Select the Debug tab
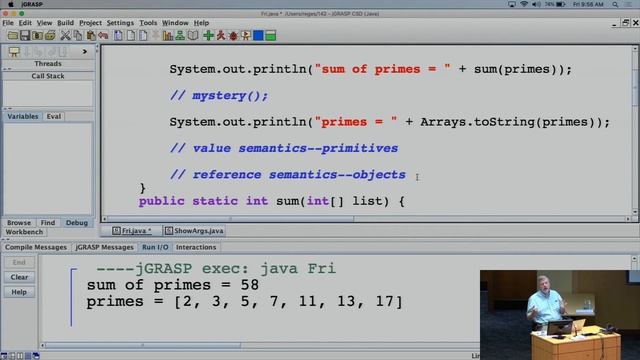The height and width of the screenshot is (360, 640). coord(77,222)
